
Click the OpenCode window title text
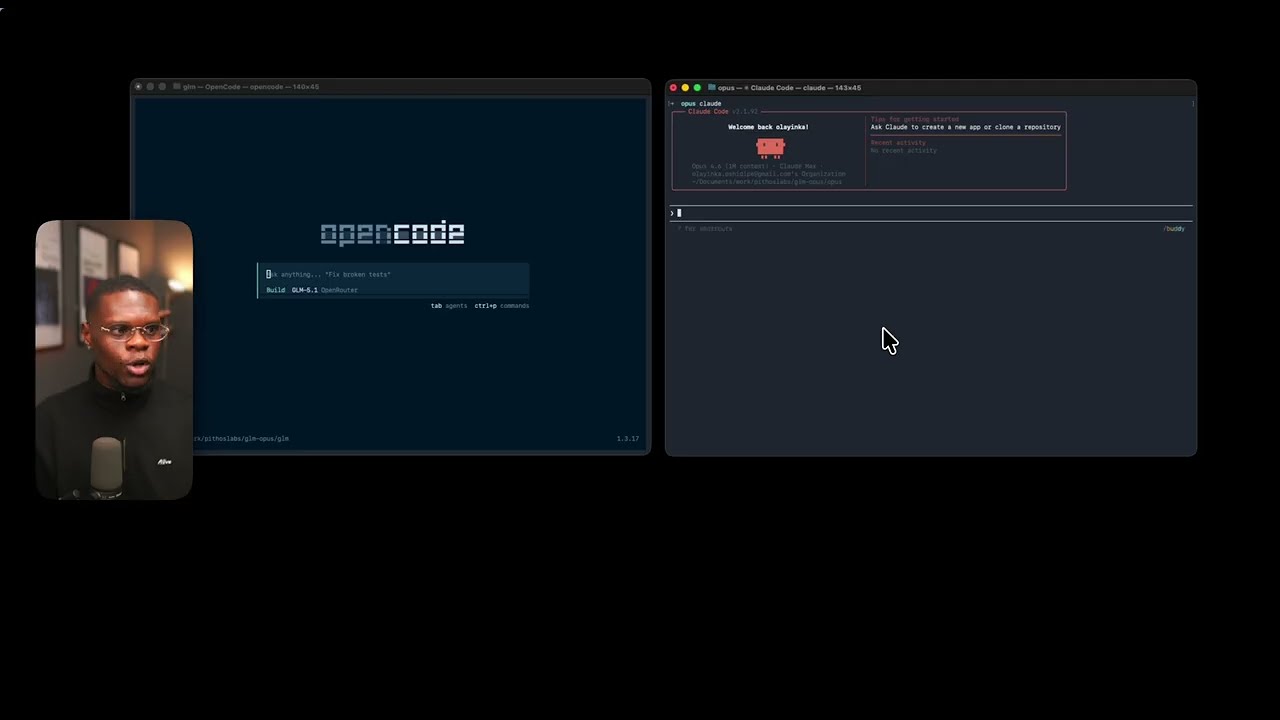pyautogui.click(x=251, y=87)
